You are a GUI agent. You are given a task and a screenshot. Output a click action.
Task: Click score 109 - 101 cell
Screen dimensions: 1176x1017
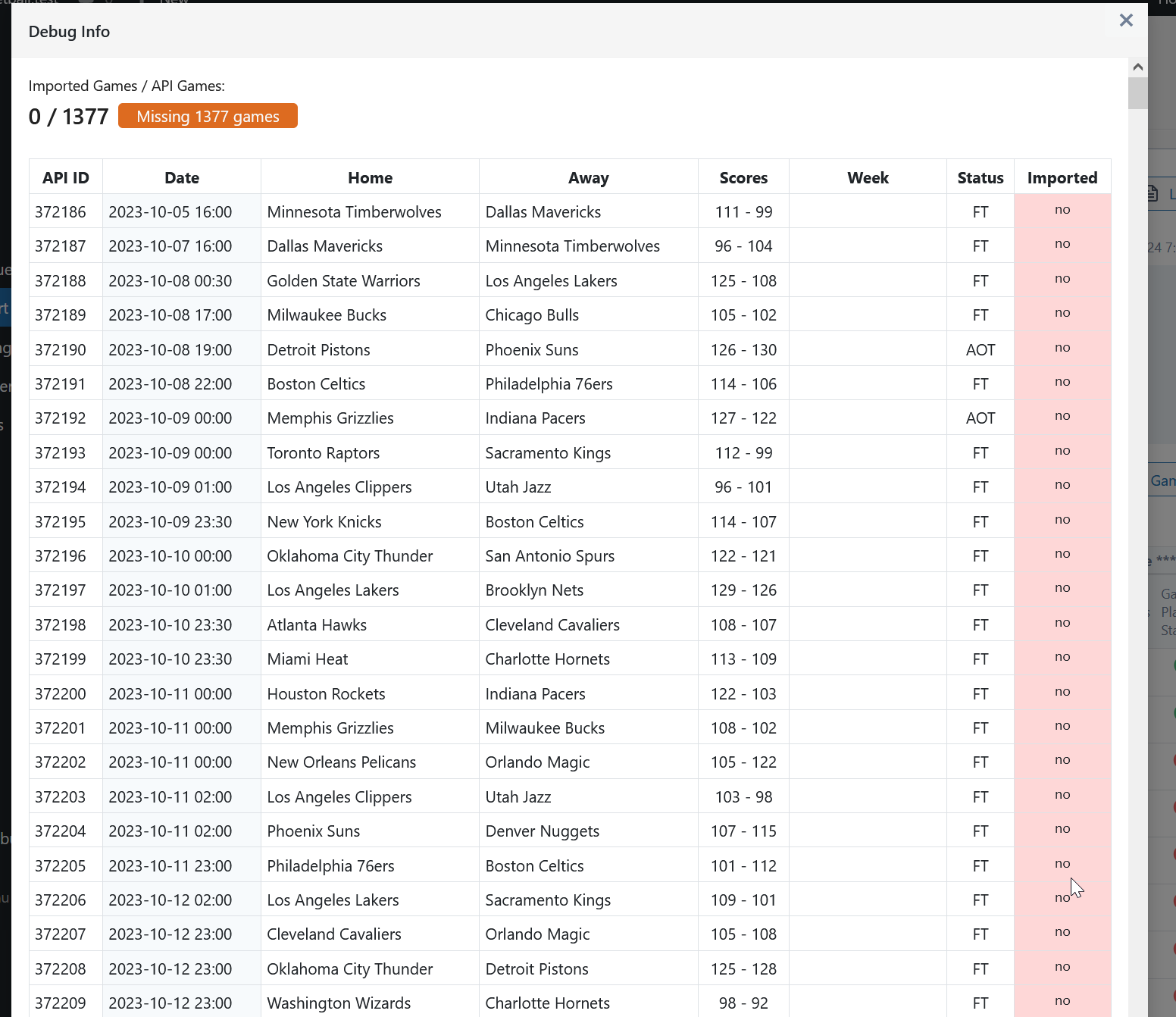coord(743,900)
